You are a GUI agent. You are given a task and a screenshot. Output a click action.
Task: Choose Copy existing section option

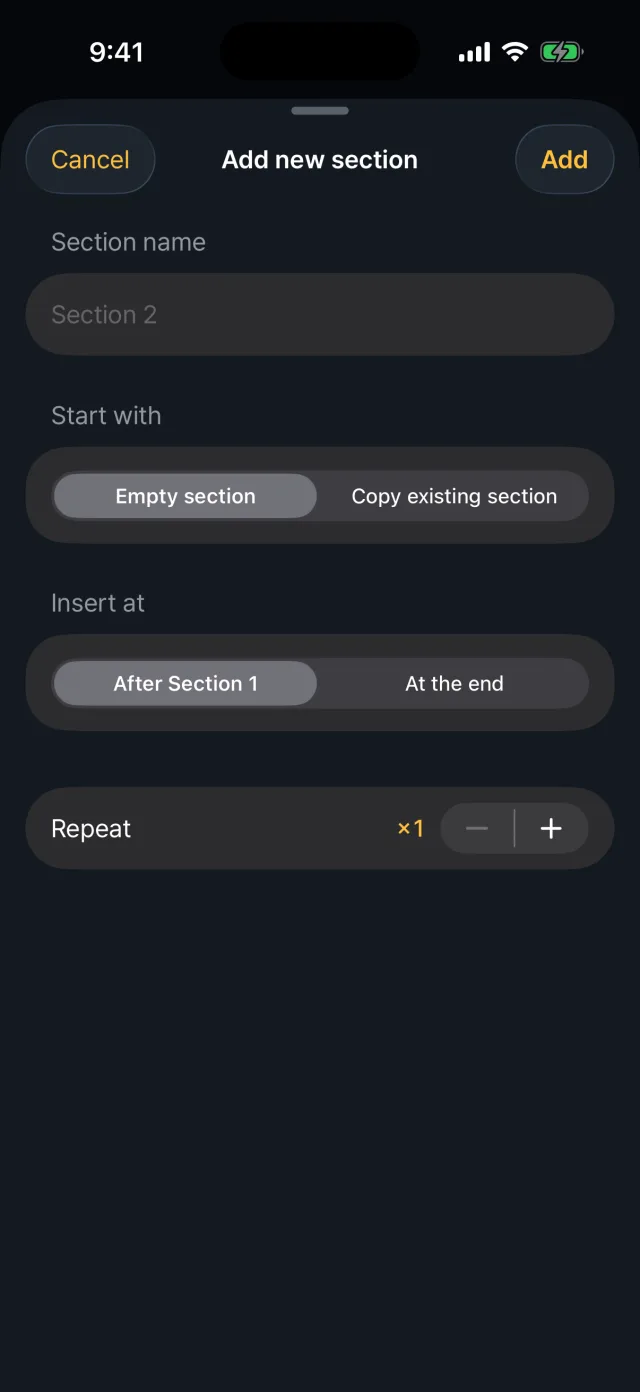tap(454, 496)
